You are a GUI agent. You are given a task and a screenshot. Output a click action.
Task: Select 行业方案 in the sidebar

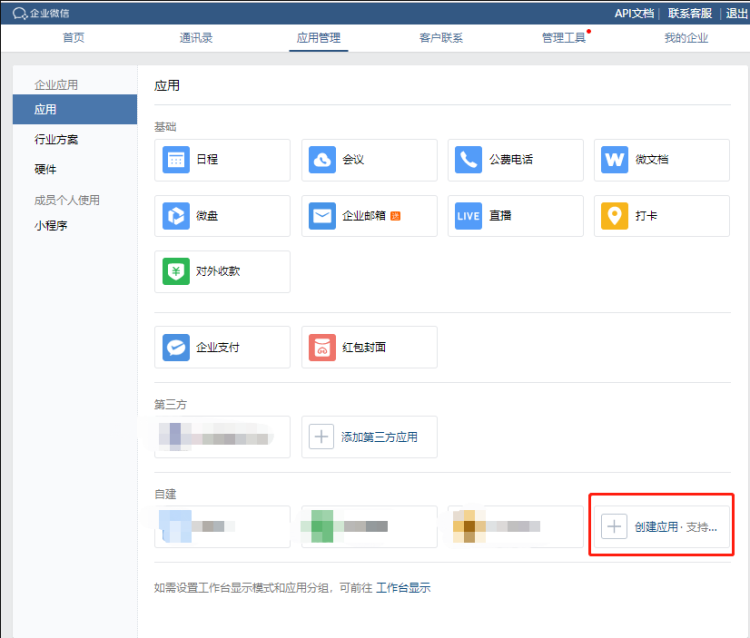(x=56, y=139)
